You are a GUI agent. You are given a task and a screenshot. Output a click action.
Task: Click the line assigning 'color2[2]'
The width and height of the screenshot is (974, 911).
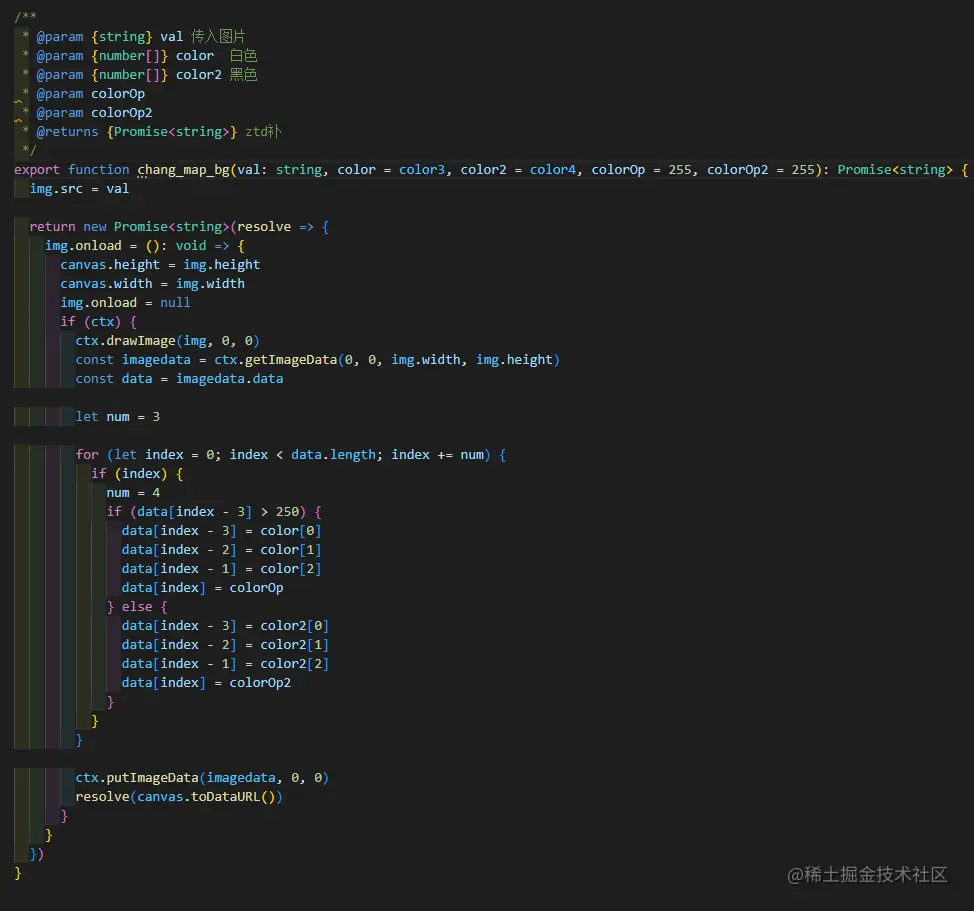[225, 664]
